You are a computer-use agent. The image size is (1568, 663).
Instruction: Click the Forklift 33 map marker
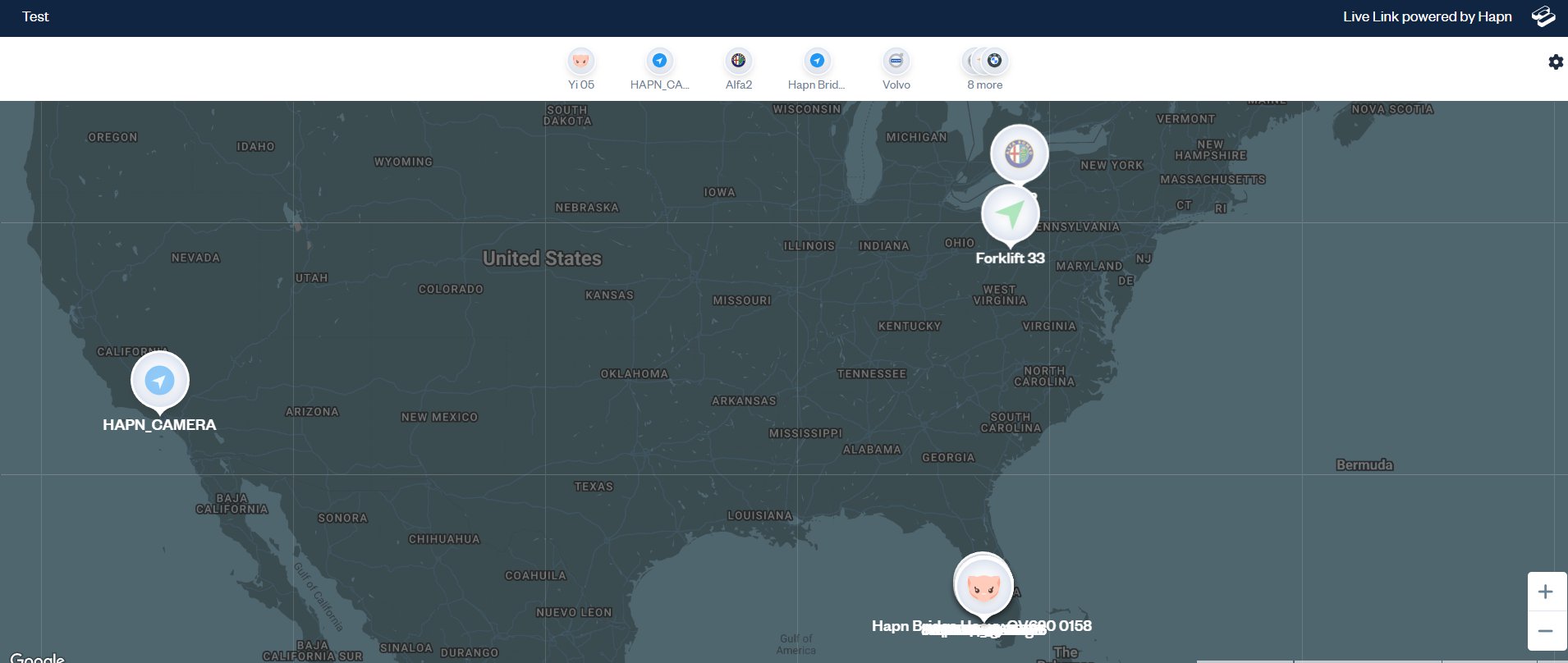1011,215
